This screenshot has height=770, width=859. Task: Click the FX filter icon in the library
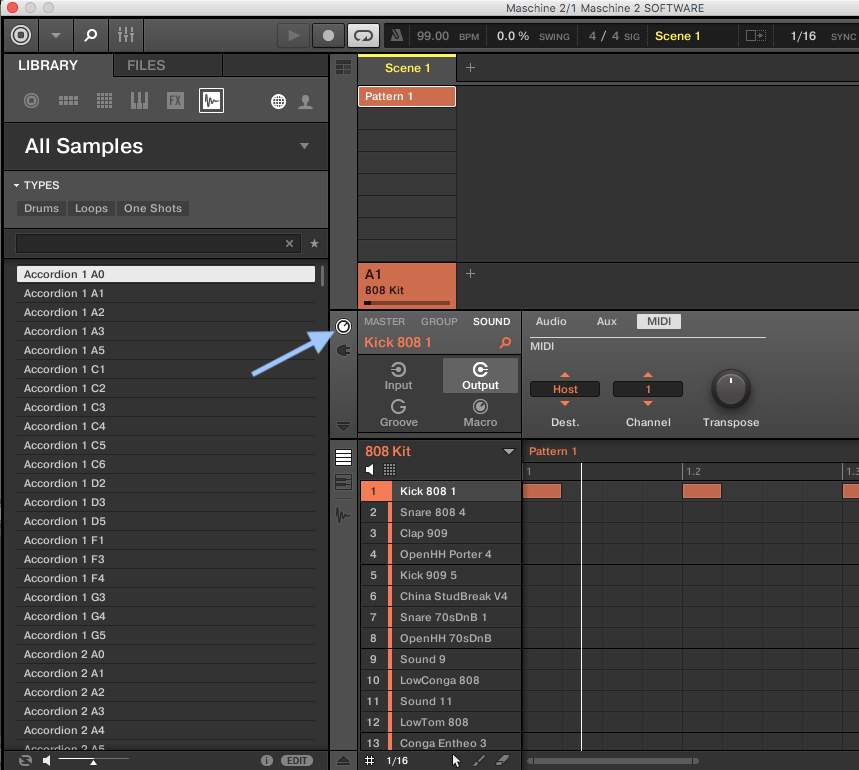click(174, 100)
